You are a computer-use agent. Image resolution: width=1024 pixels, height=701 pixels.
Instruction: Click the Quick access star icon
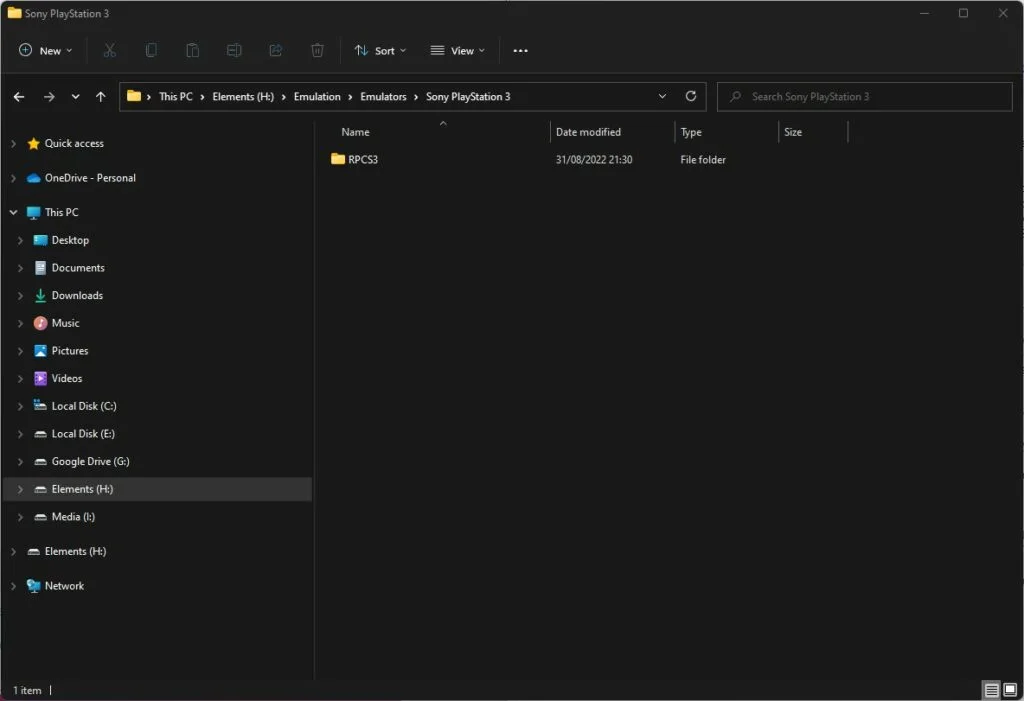click(x=34, y=144)
